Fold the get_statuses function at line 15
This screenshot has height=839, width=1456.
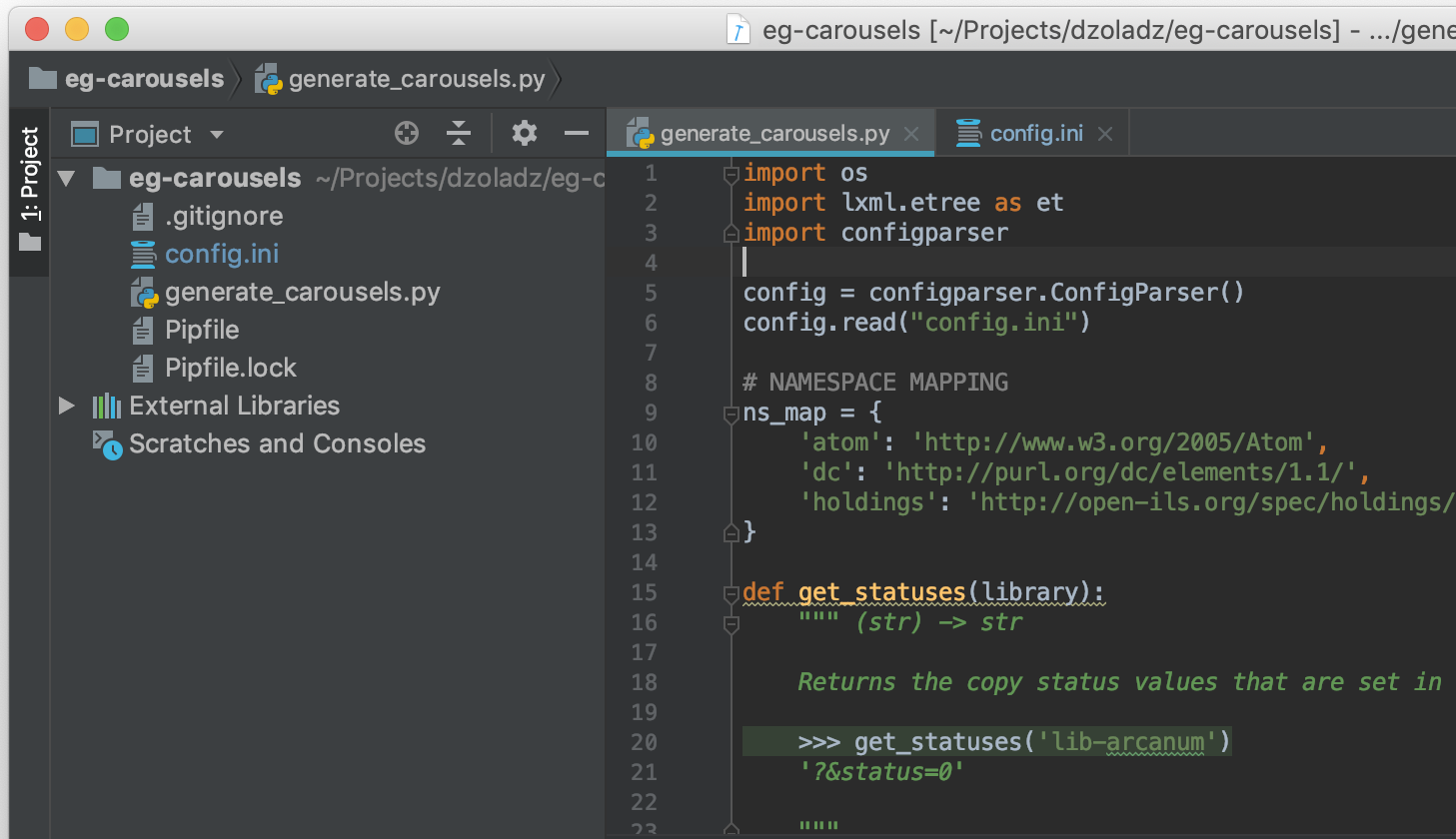pyautogui.click(x=730, y=593)
